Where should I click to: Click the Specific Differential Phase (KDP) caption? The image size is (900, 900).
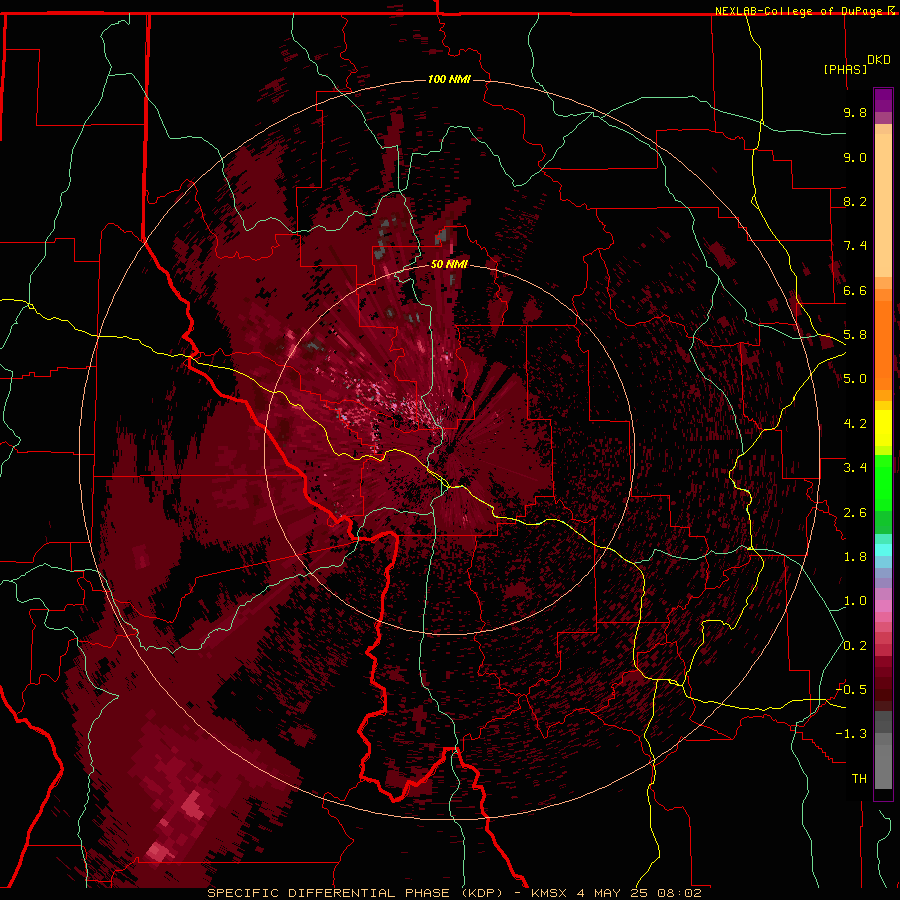[355, 893]
